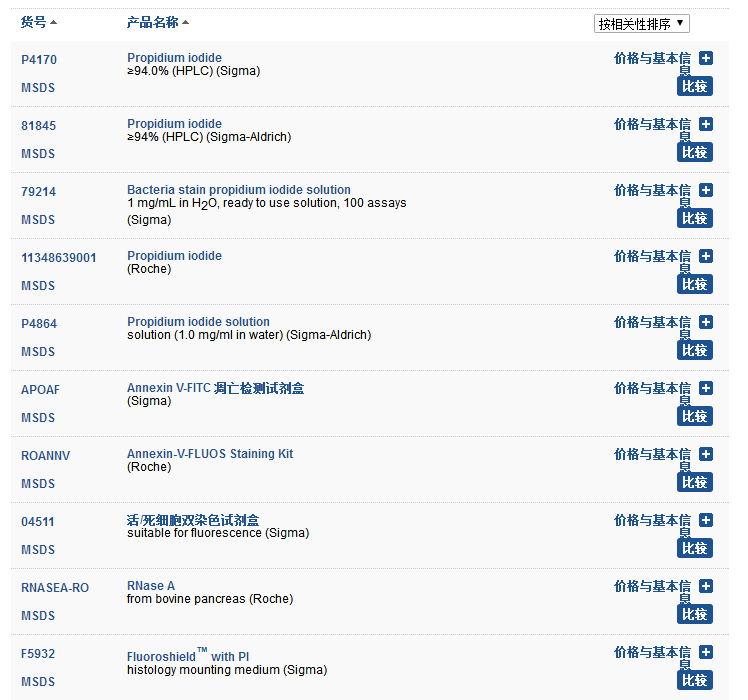Expand pricing plus icon for 04511

pyautogui.click(x=706, y=520)
